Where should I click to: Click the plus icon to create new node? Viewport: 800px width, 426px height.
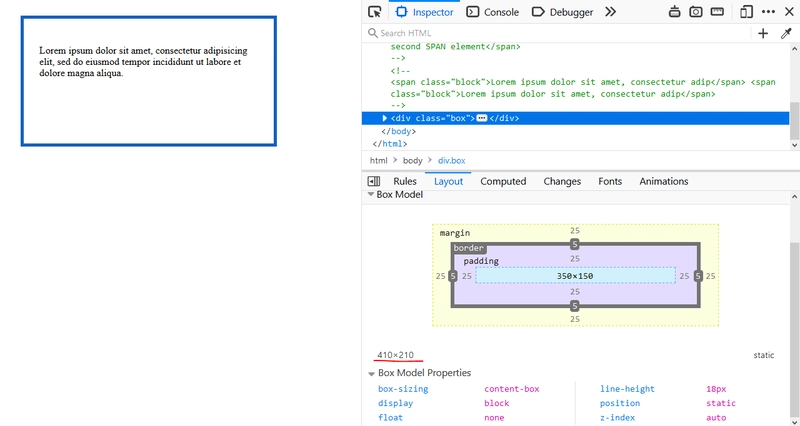(x=763, y=33)
